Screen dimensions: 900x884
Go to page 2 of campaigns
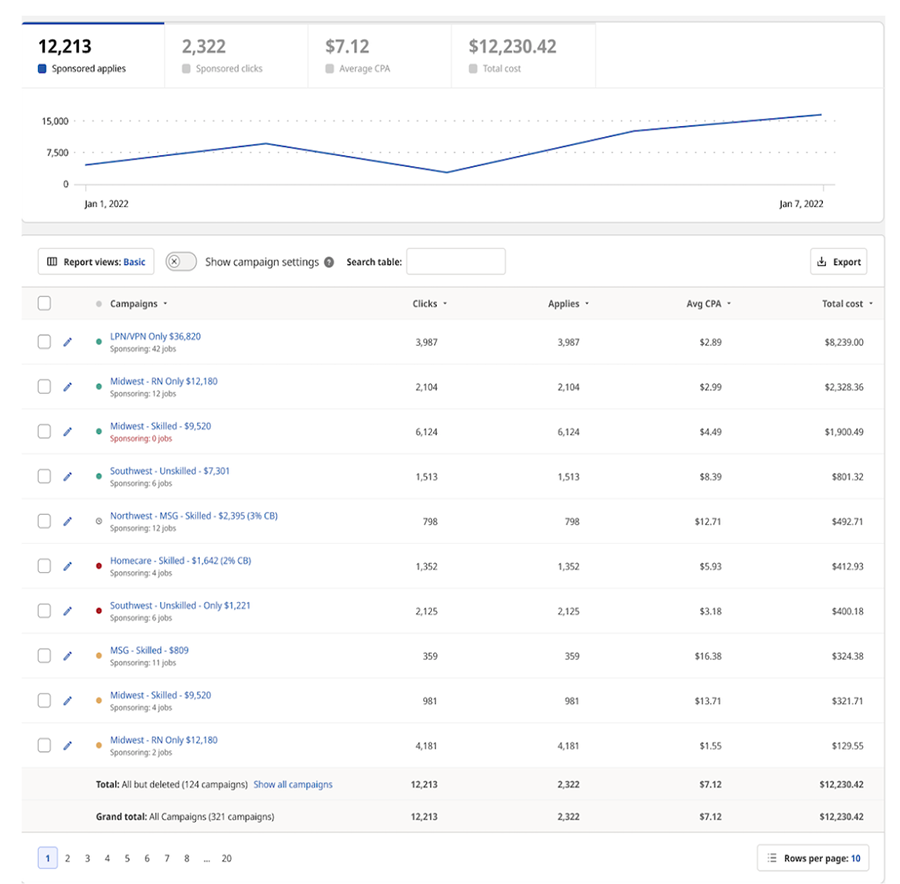(x=67, y=858)
